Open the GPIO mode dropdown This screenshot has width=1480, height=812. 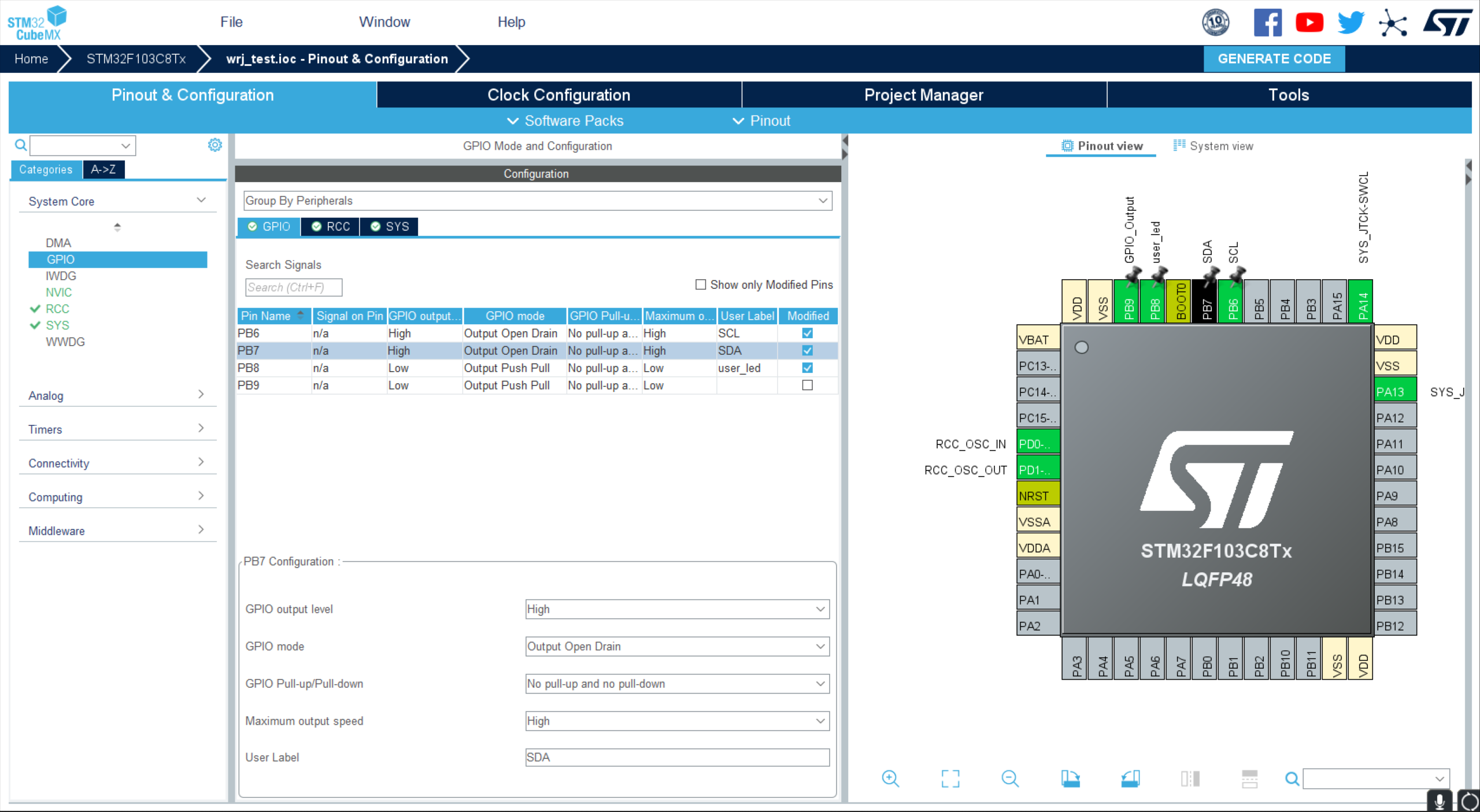click(678, 646)
